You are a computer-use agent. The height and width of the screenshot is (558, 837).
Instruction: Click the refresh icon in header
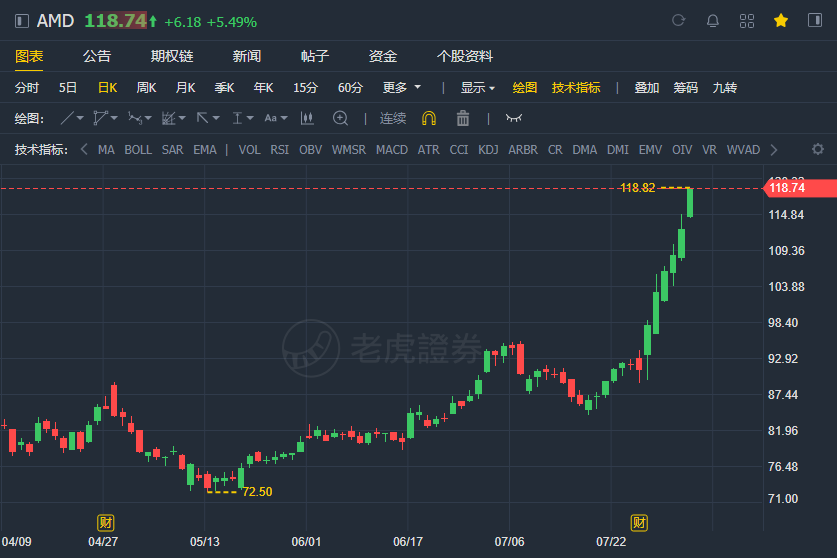(x=678, y=21)
